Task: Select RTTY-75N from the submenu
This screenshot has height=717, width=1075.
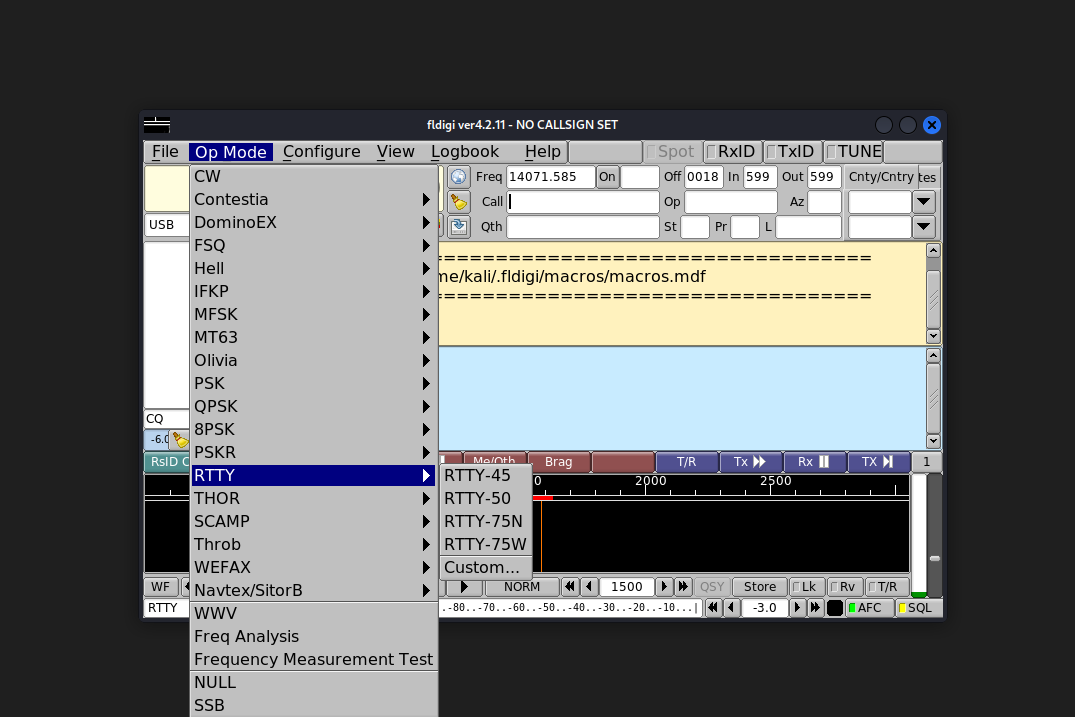Action: [486, 522]
